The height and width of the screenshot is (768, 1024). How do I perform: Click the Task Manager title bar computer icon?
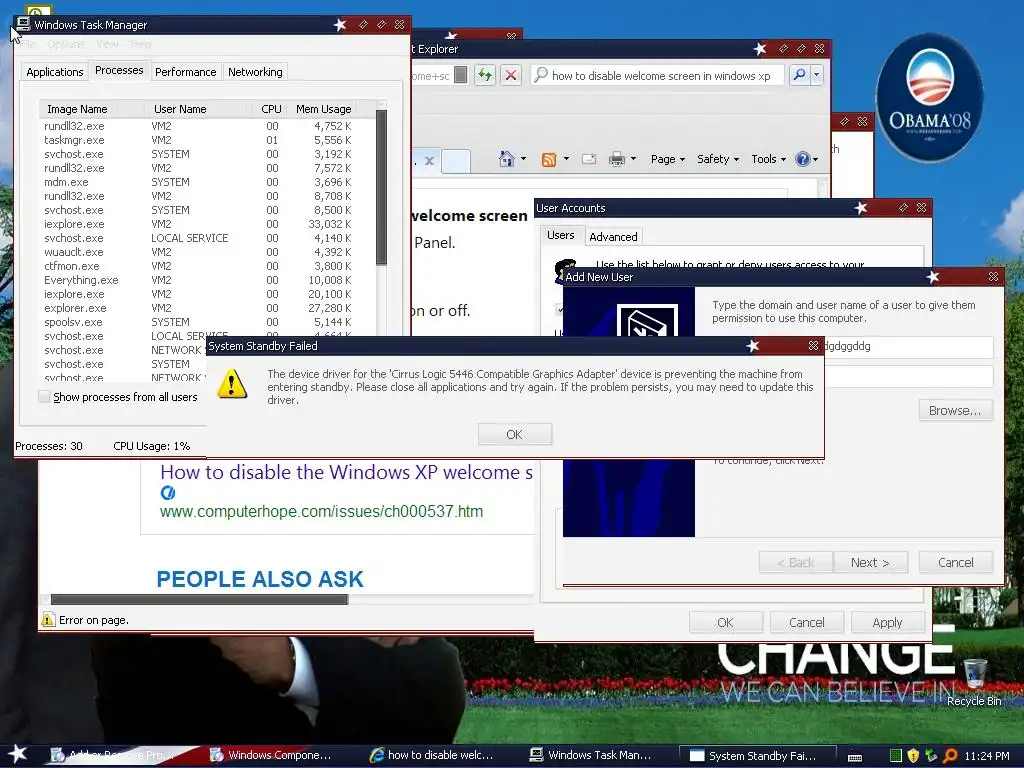[x=23, y=24]
